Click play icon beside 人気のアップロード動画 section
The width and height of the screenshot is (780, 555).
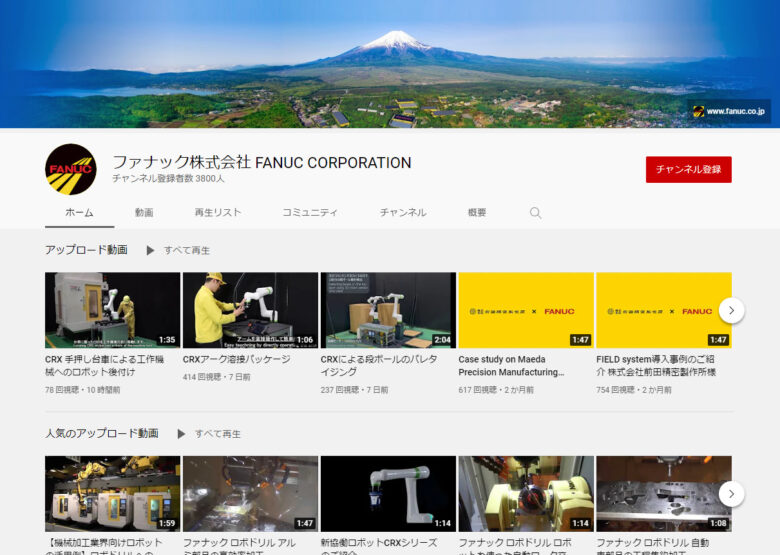click(181, 434)
